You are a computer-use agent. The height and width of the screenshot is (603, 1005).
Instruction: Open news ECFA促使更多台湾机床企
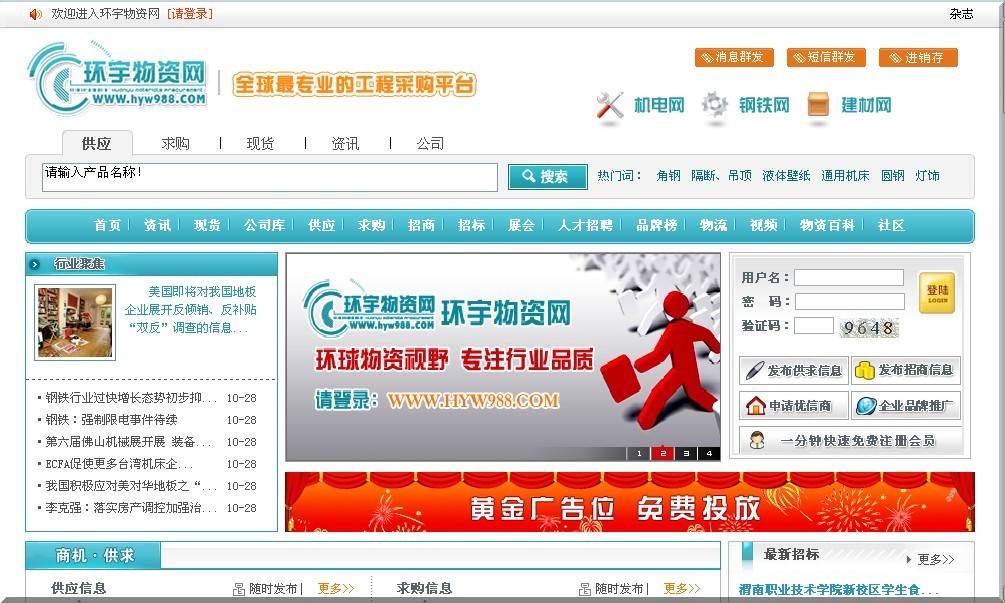pyautogui.click(x=119, y=463)
